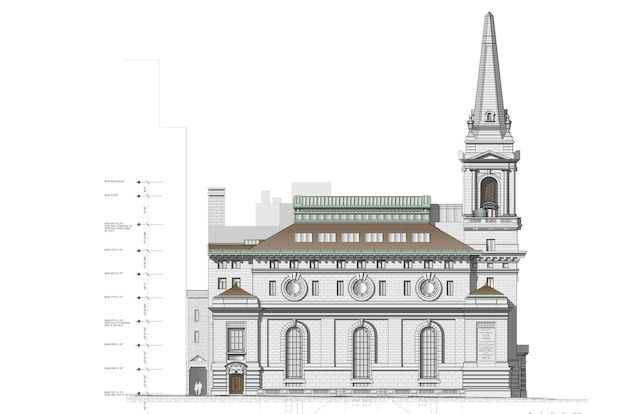620x414 pixels.
Task: Click the left circular oculus window
Action: pos(295,288)
